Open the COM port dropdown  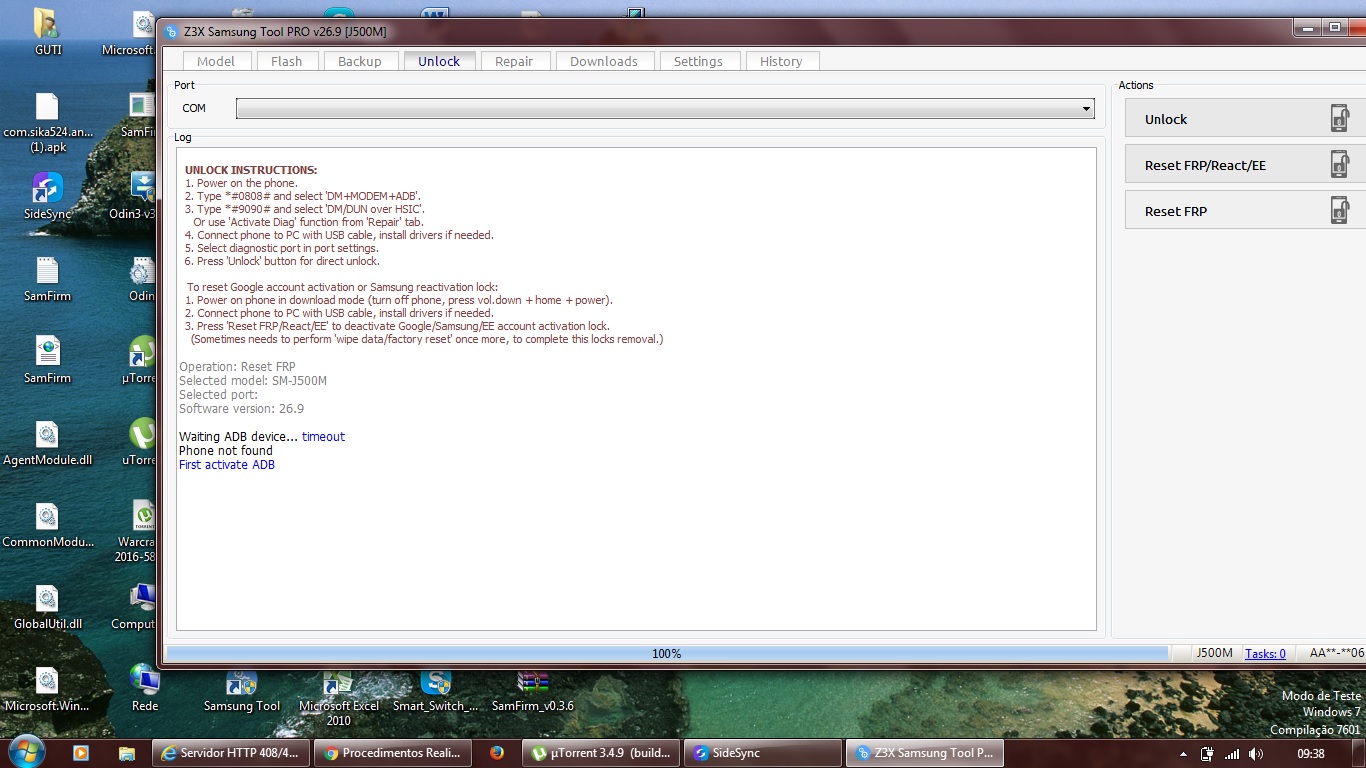[665, 108]
